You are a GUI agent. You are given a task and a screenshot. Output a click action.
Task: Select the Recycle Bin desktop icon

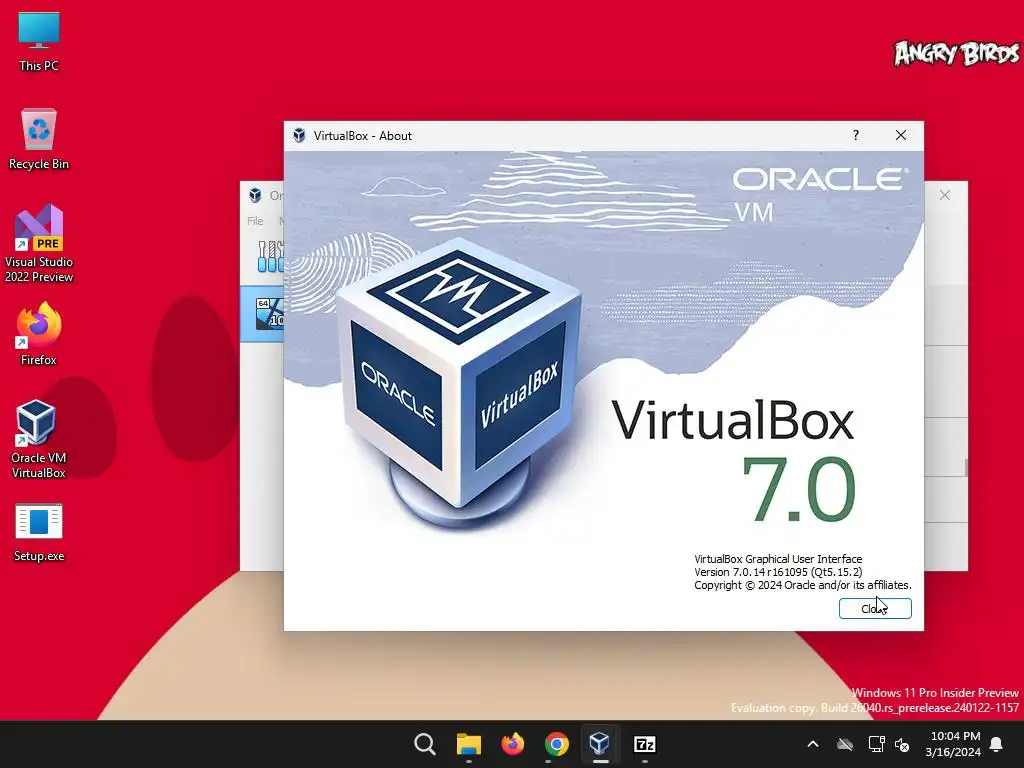[x=39, y=139]
